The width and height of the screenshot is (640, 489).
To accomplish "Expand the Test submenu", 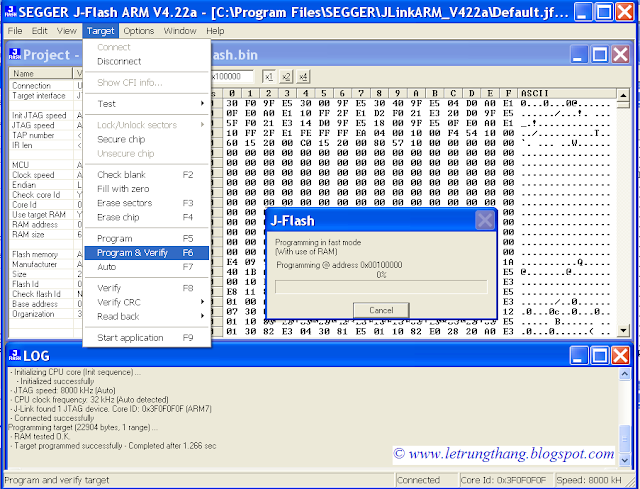I will click(146, 104).
